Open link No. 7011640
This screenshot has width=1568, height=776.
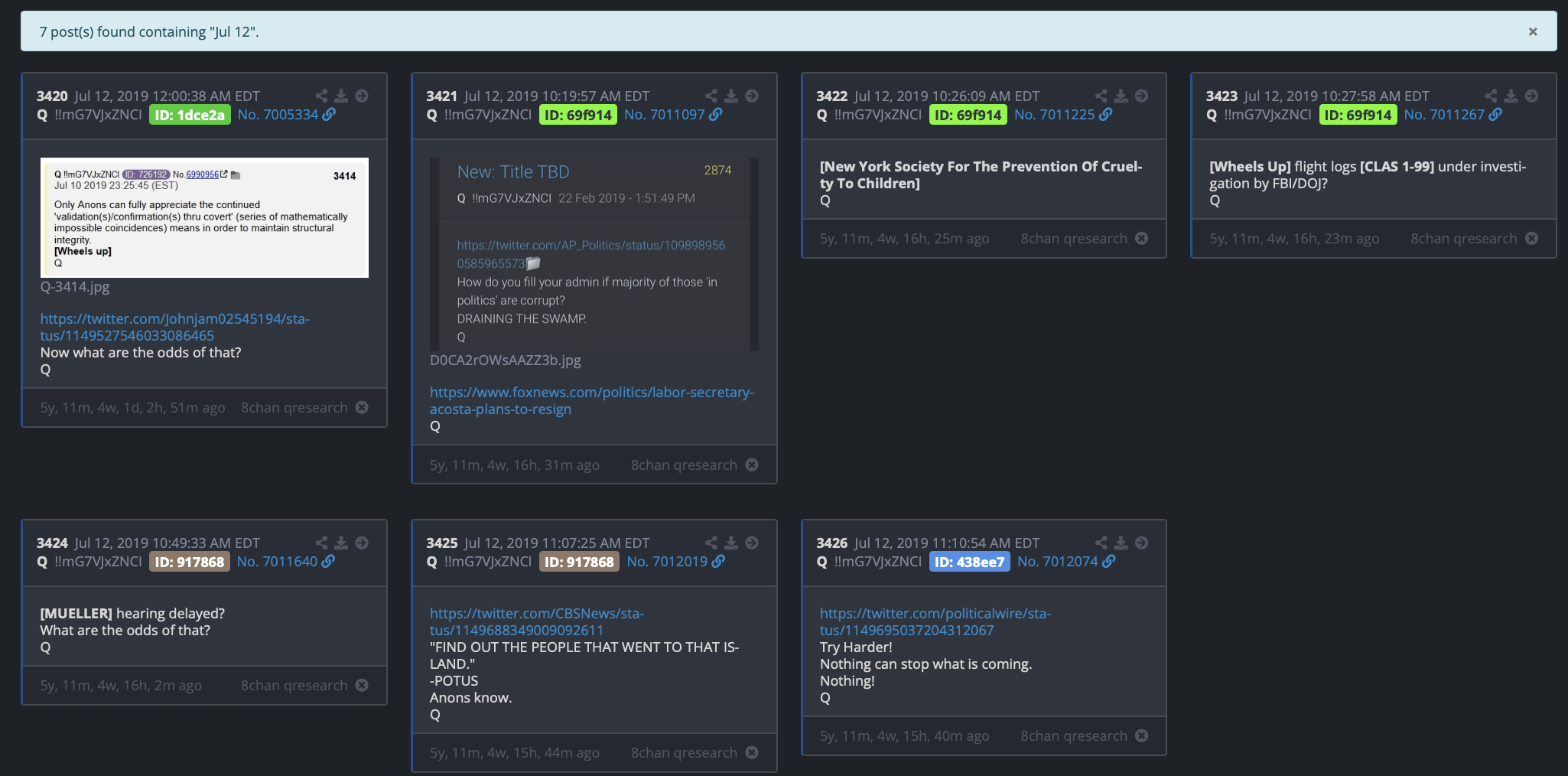pyautogui.click(x=285, y=561)
